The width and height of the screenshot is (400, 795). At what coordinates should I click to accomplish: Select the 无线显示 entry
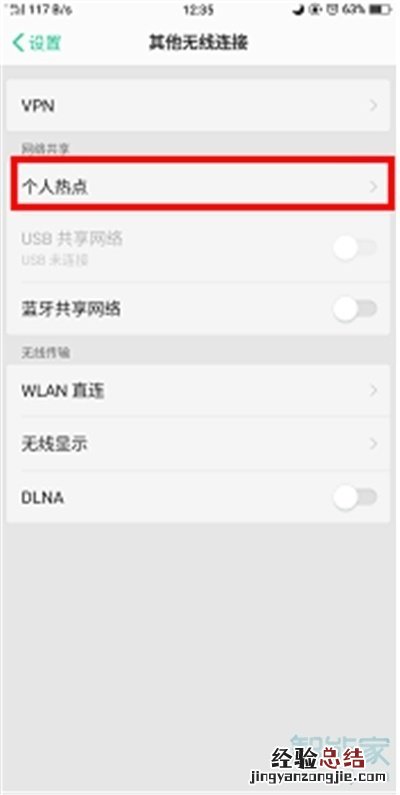point(198,444)
